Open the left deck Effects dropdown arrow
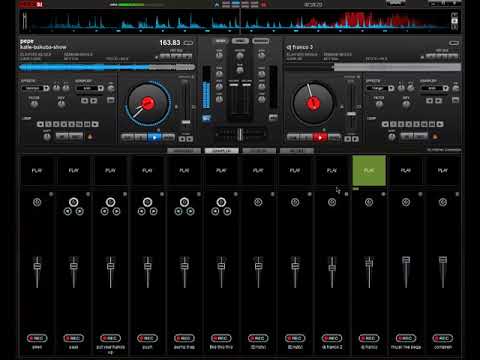This screenshot has width=480, height=360. (46, 88)
